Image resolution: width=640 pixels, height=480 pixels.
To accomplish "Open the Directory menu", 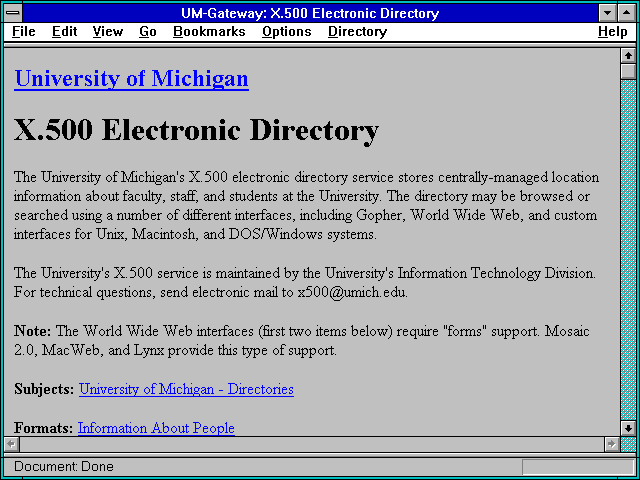I will [358, 31].
